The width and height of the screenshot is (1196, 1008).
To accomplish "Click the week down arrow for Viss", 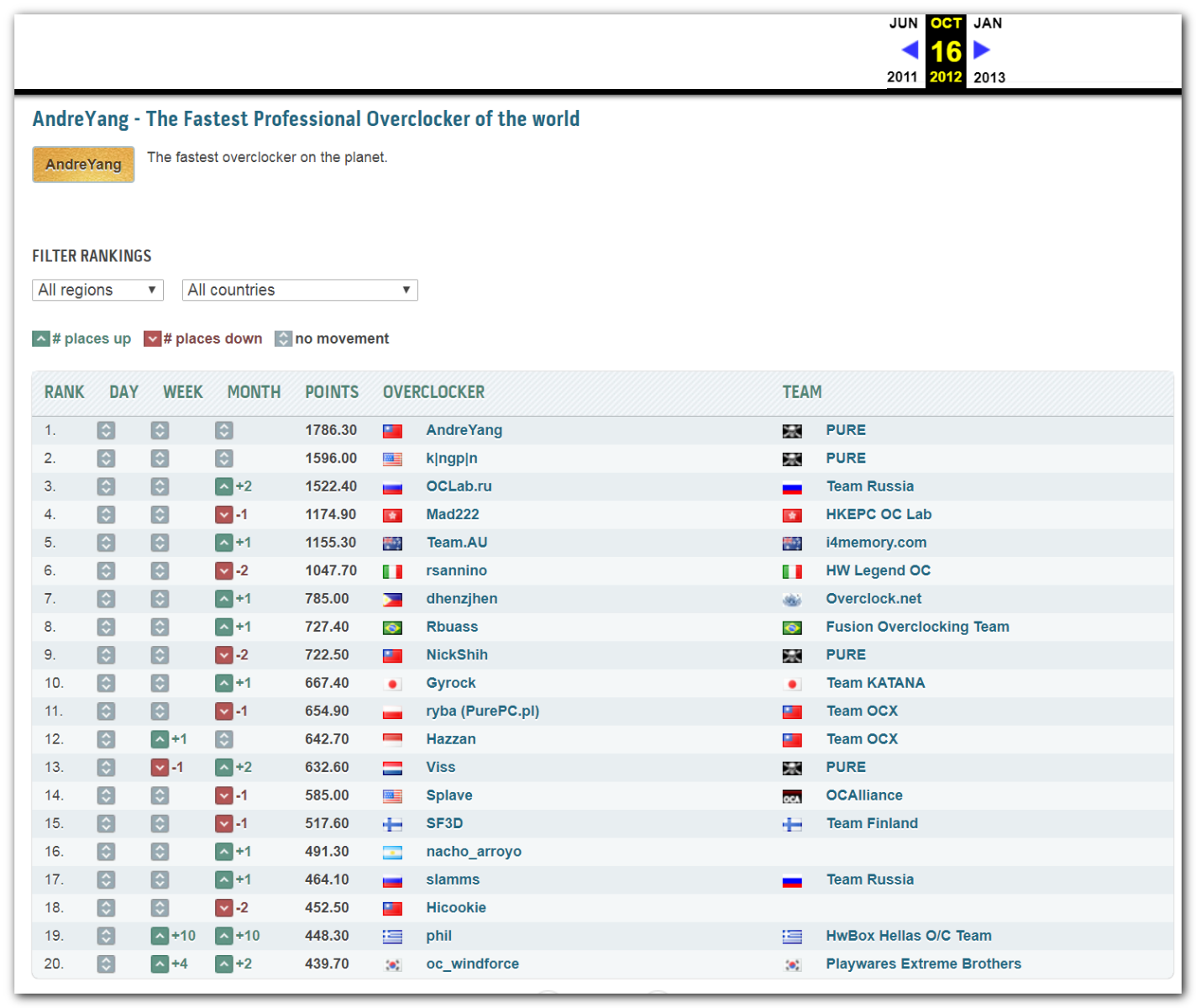I will [160, 768].
